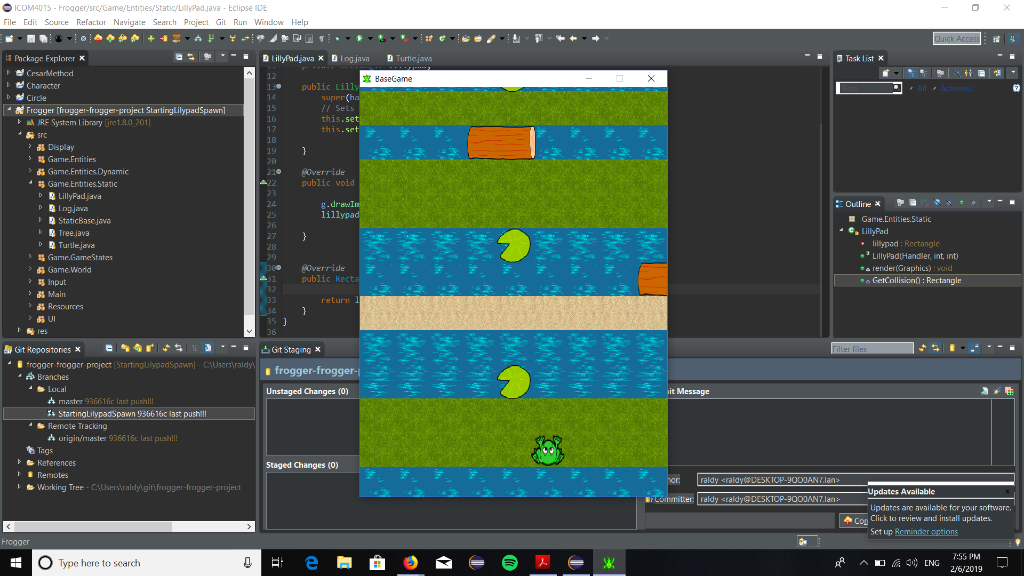Click the Activate... link in the Task List
The image size is (1024, 576).
pyautogui.click(x=957, y=88)
